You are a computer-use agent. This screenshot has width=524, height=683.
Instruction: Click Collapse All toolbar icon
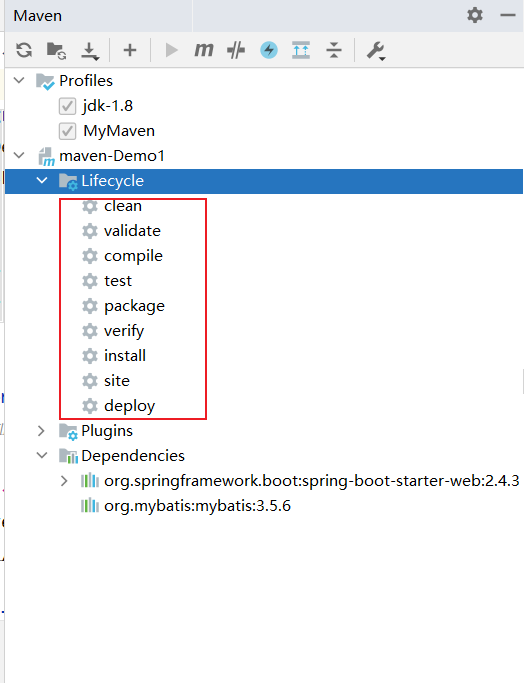(334, 50)
